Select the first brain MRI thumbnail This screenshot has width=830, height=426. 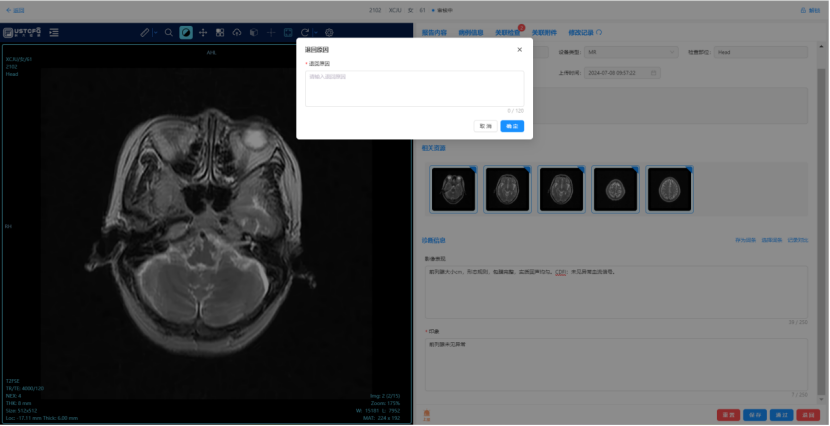click(x=453, y=188)
